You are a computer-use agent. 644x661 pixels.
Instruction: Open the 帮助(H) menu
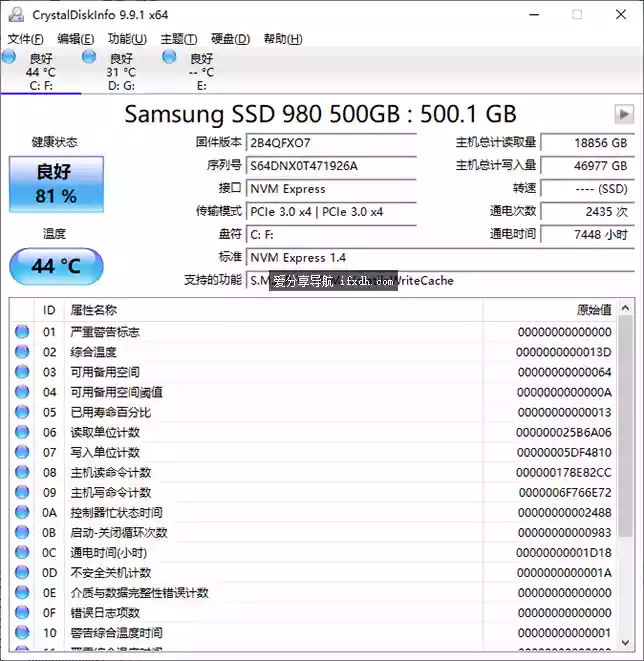pos(283,39)
